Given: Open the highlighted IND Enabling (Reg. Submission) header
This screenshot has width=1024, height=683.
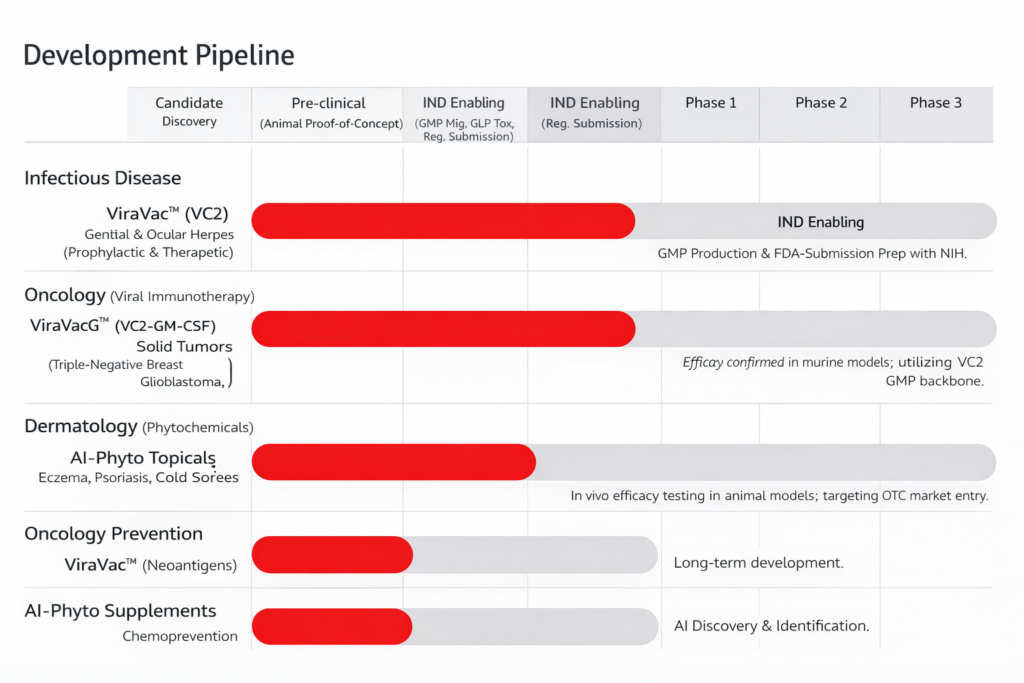Looking at the screenshot, I should tap(594, 112).
